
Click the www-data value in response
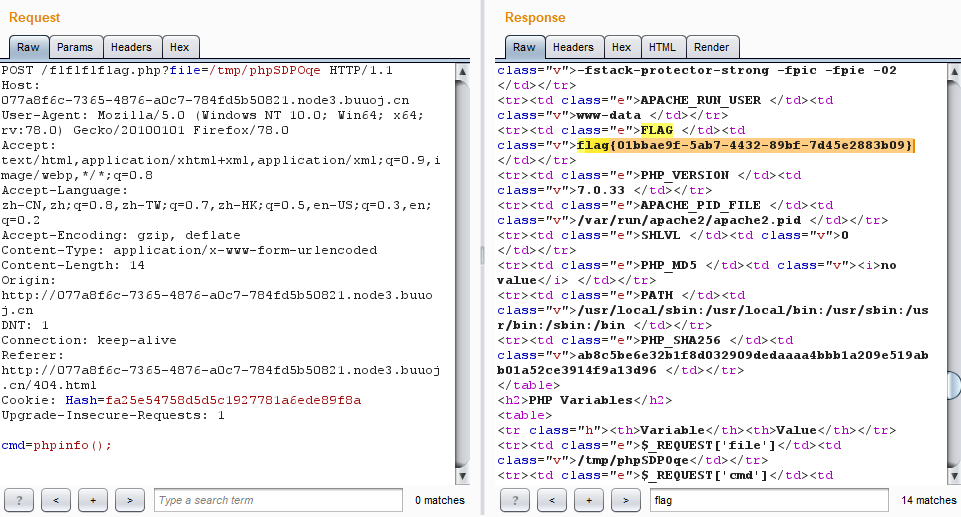[x=609, y=115]
